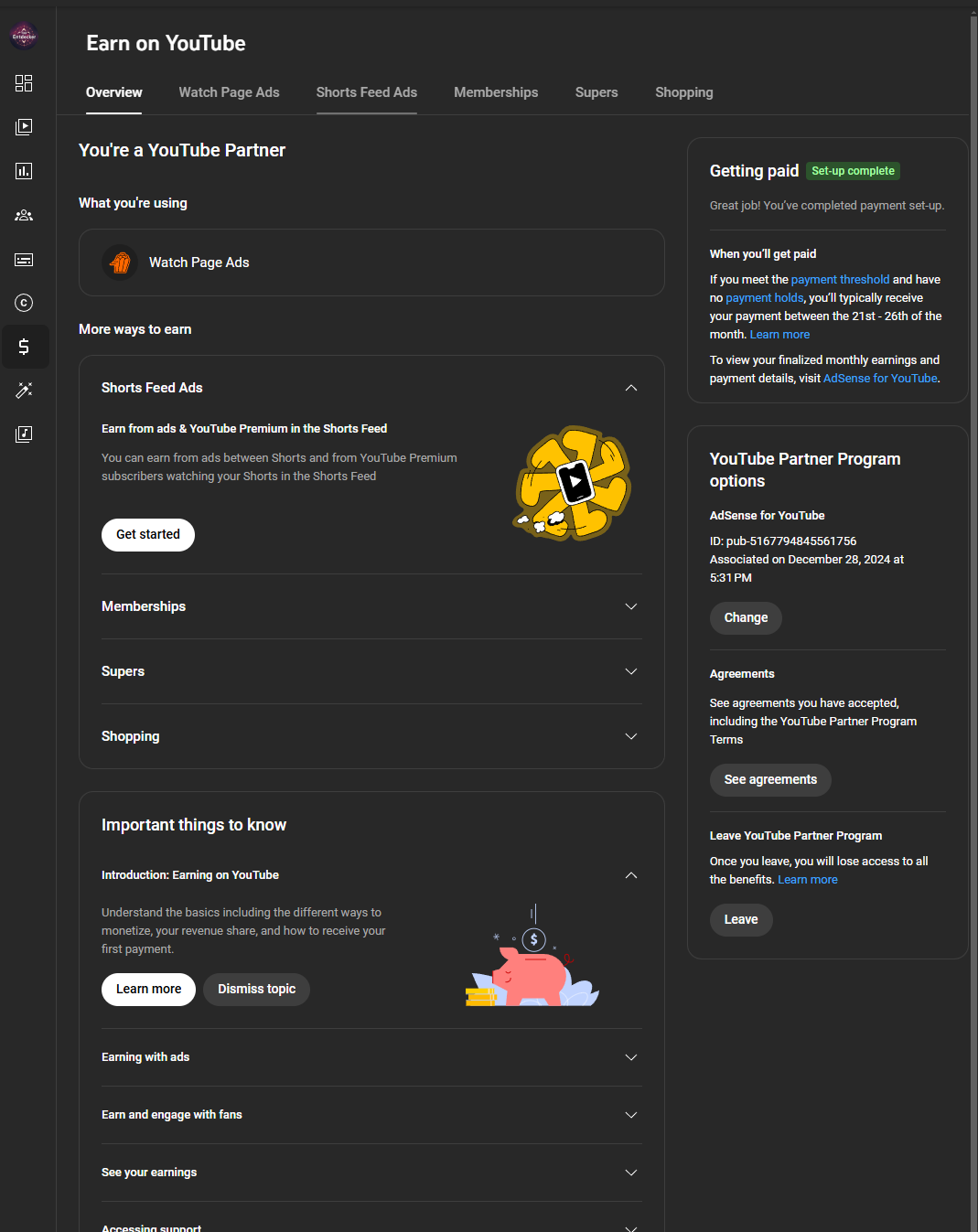Open the Subtitles sidebar icon
The height and width of the screenshot is (1232, 978).
click(x=24, y=259)
